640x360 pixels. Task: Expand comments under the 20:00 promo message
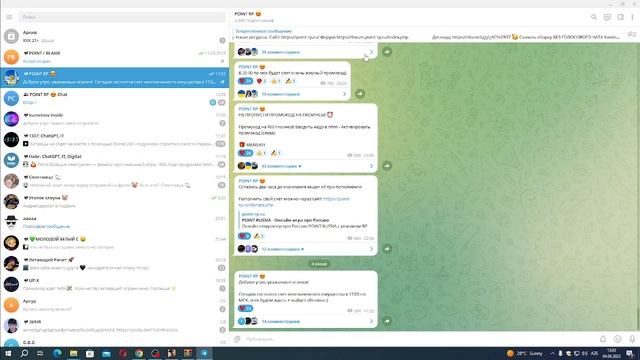pos(292,94)
